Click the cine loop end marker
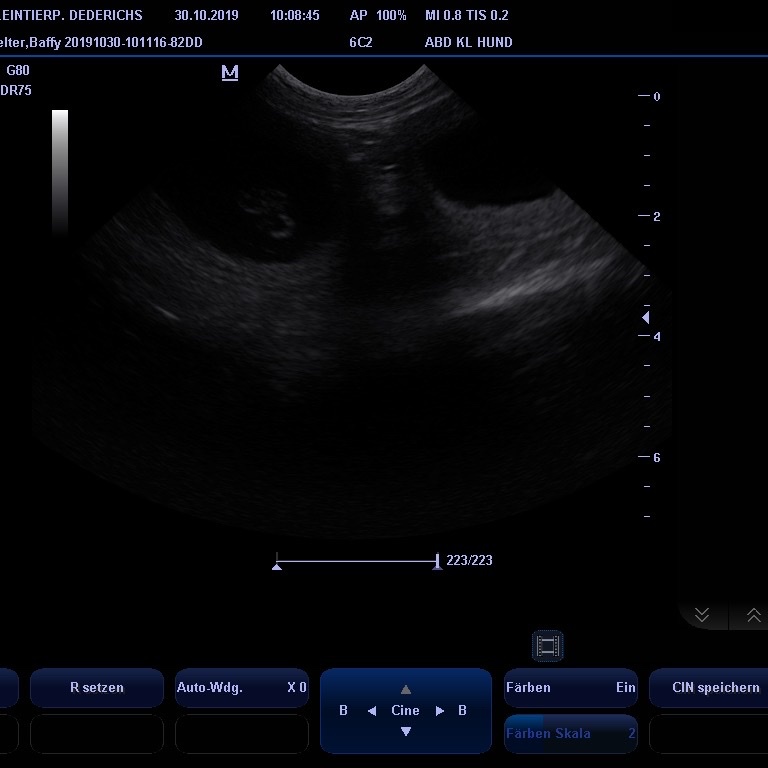768x768 pixels. coord(437,564)
